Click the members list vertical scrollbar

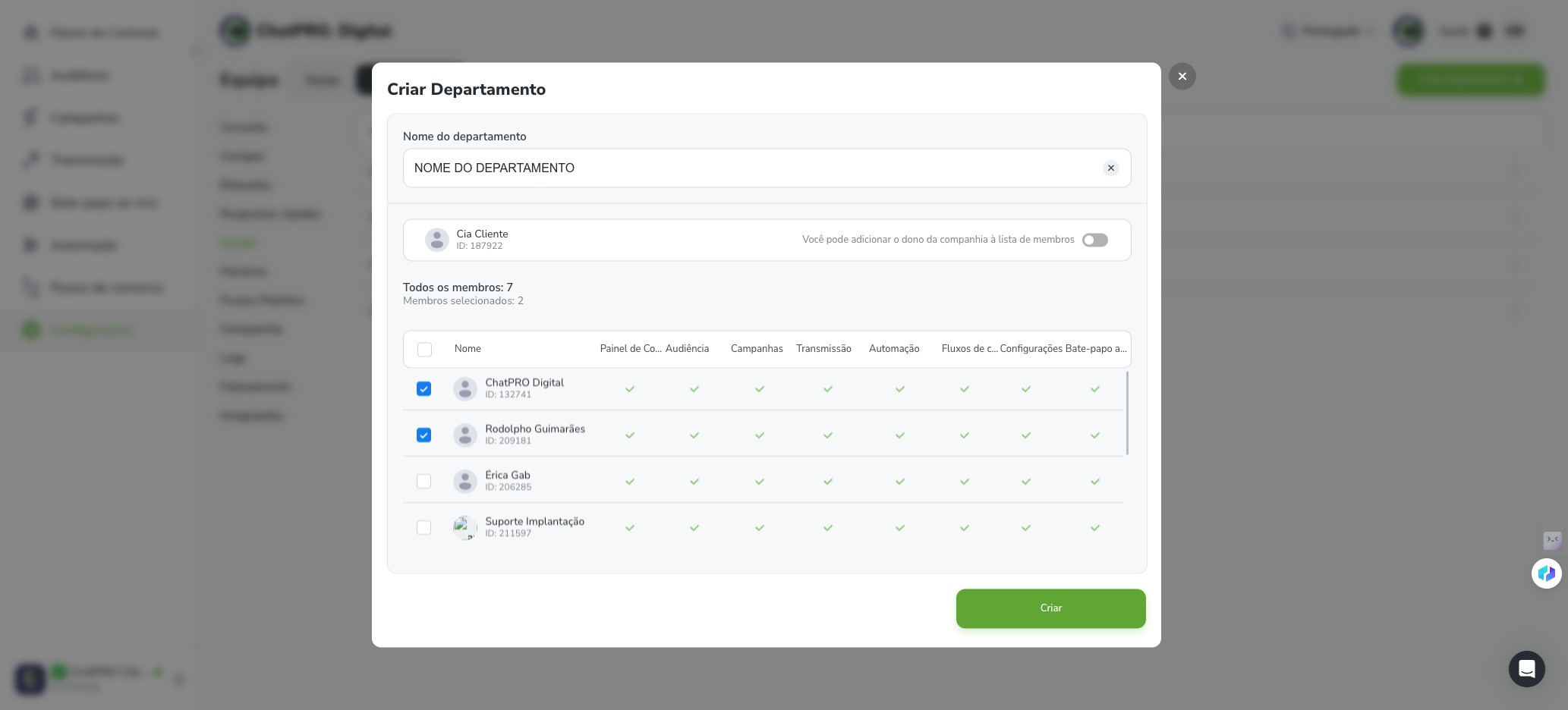[x=1127, y=413]
